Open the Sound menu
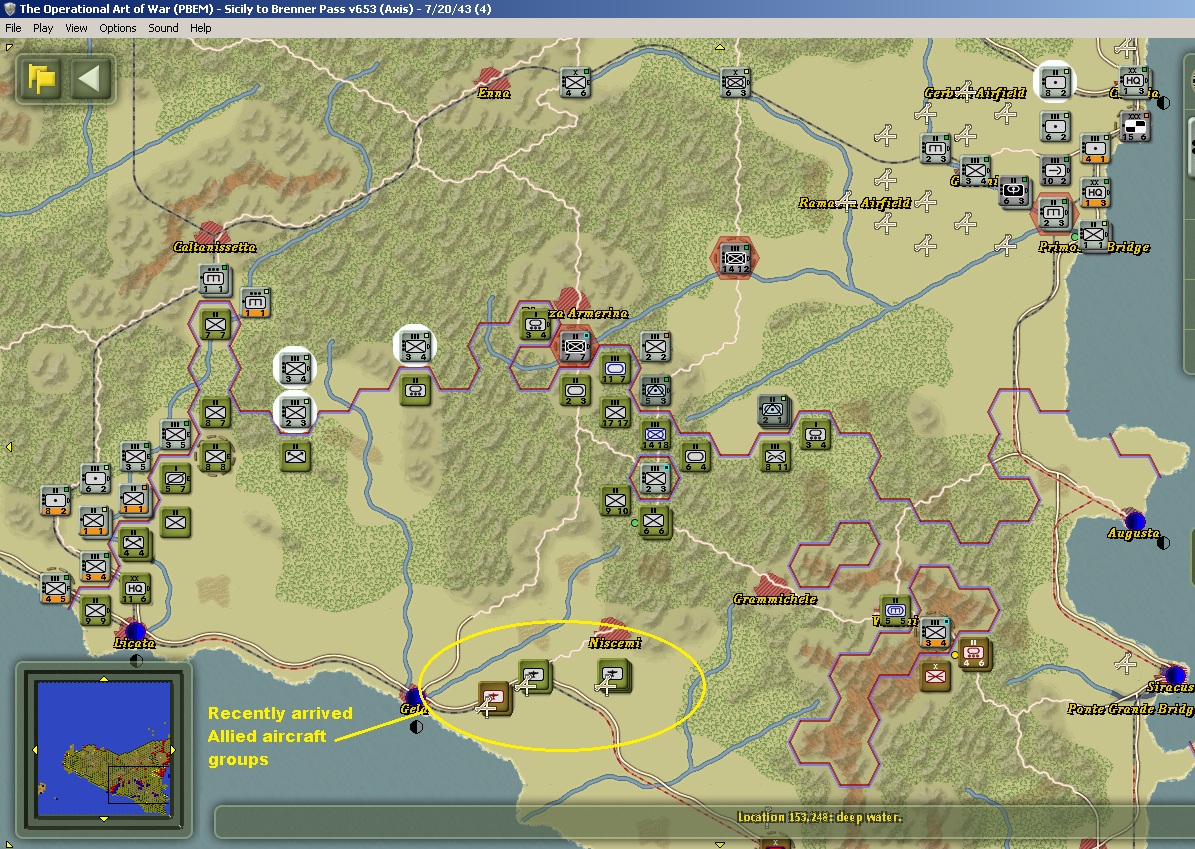This screenshot has width=1195, height=849. click(x=163, y=28)
